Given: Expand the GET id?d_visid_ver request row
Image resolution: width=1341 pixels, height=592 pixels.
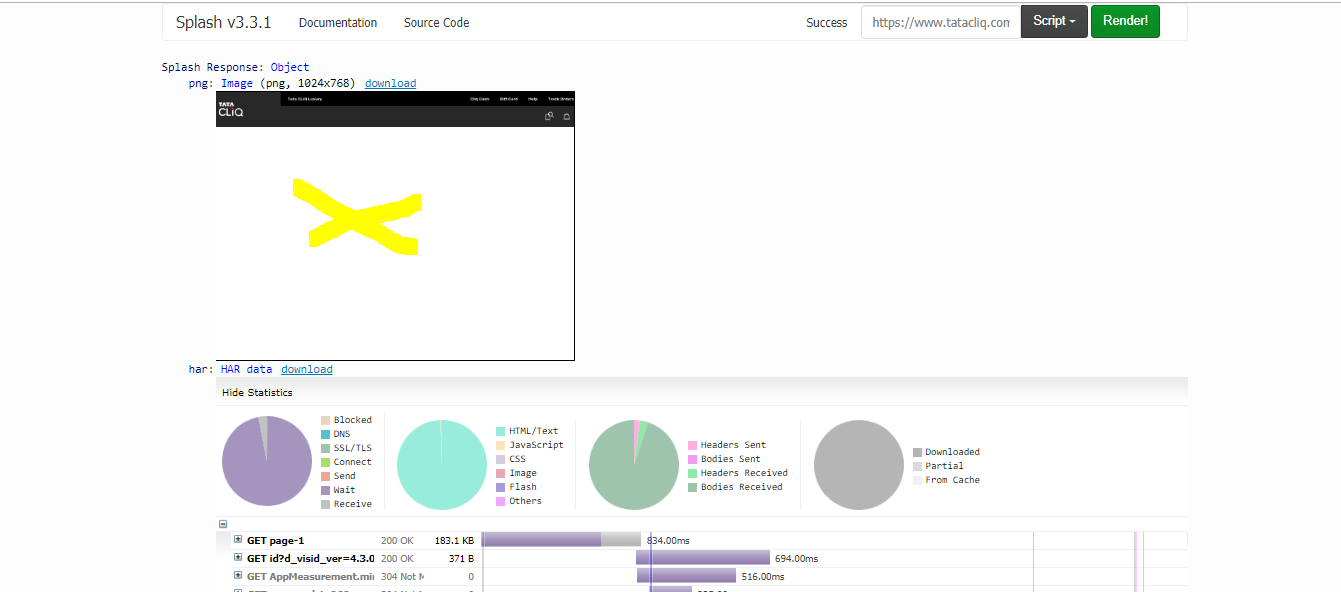Looking at the screenshot, I should coord(238,557).
